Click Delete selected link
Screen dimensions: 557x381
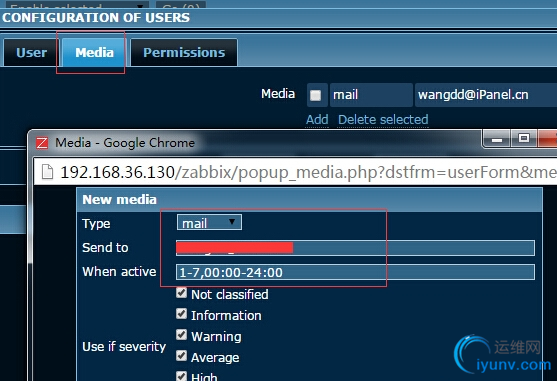(x=383, y=120)
